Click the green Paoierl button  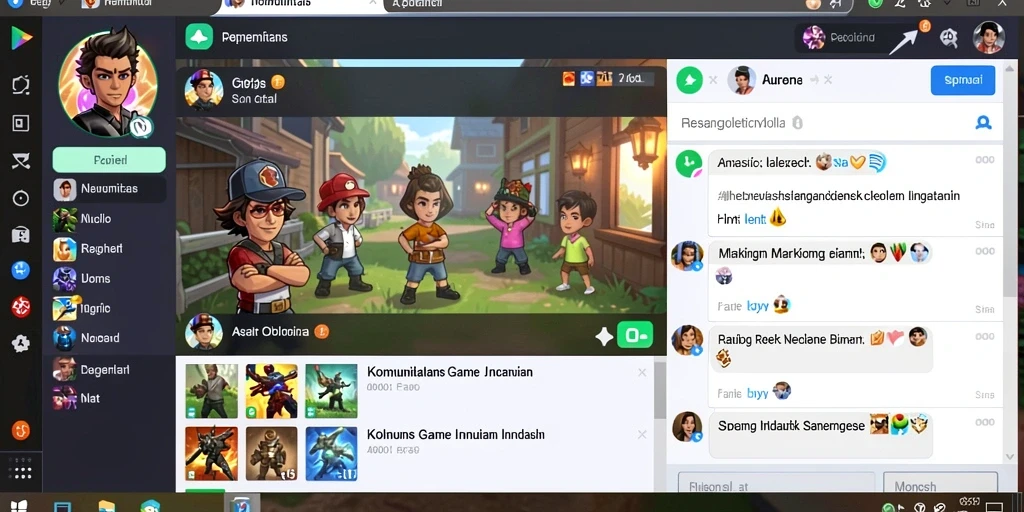coord(109,160)
